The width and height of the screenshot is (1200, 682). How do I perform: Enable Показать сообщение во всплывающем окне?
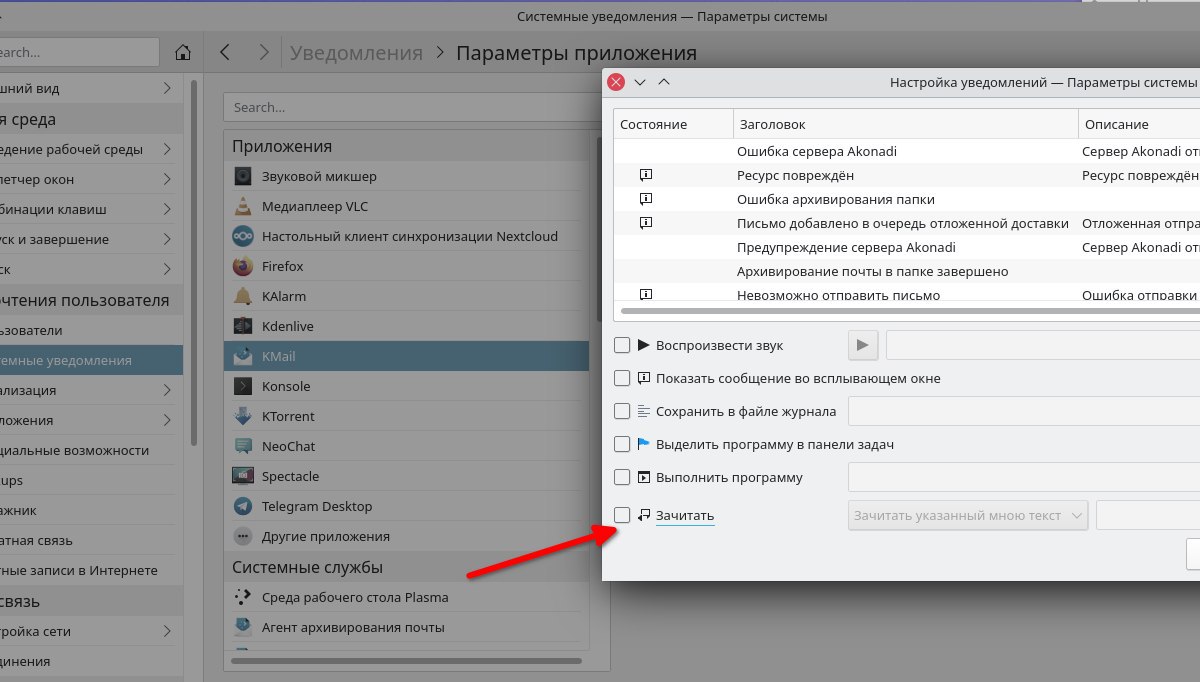click(622, 378)
